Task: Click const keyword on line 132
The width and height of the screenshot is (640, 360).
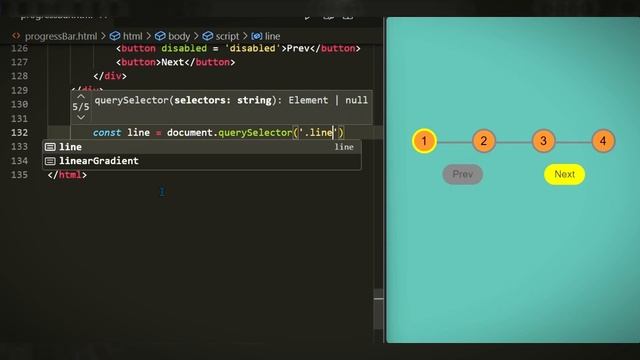Action: pyautogui.click(x=107, y=133)
